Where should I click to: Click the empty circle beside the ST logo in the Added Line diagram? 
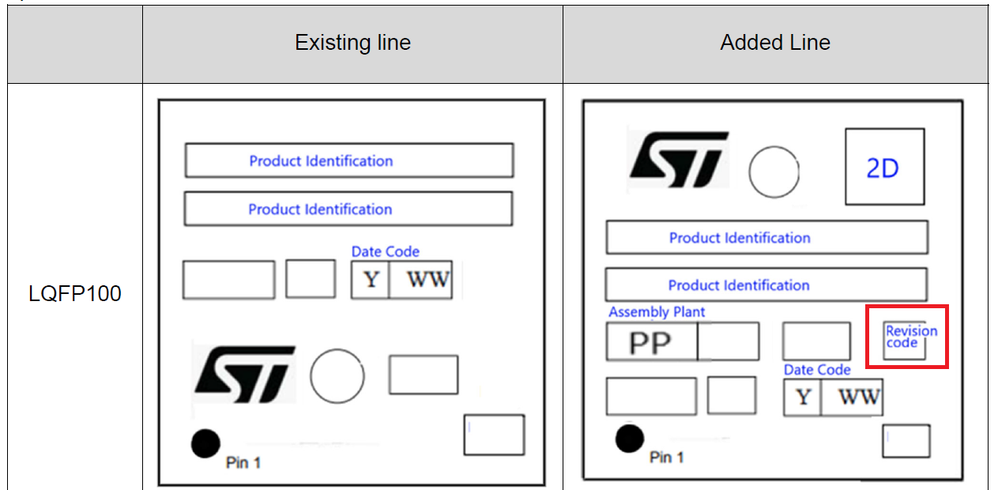click(774, 172)
